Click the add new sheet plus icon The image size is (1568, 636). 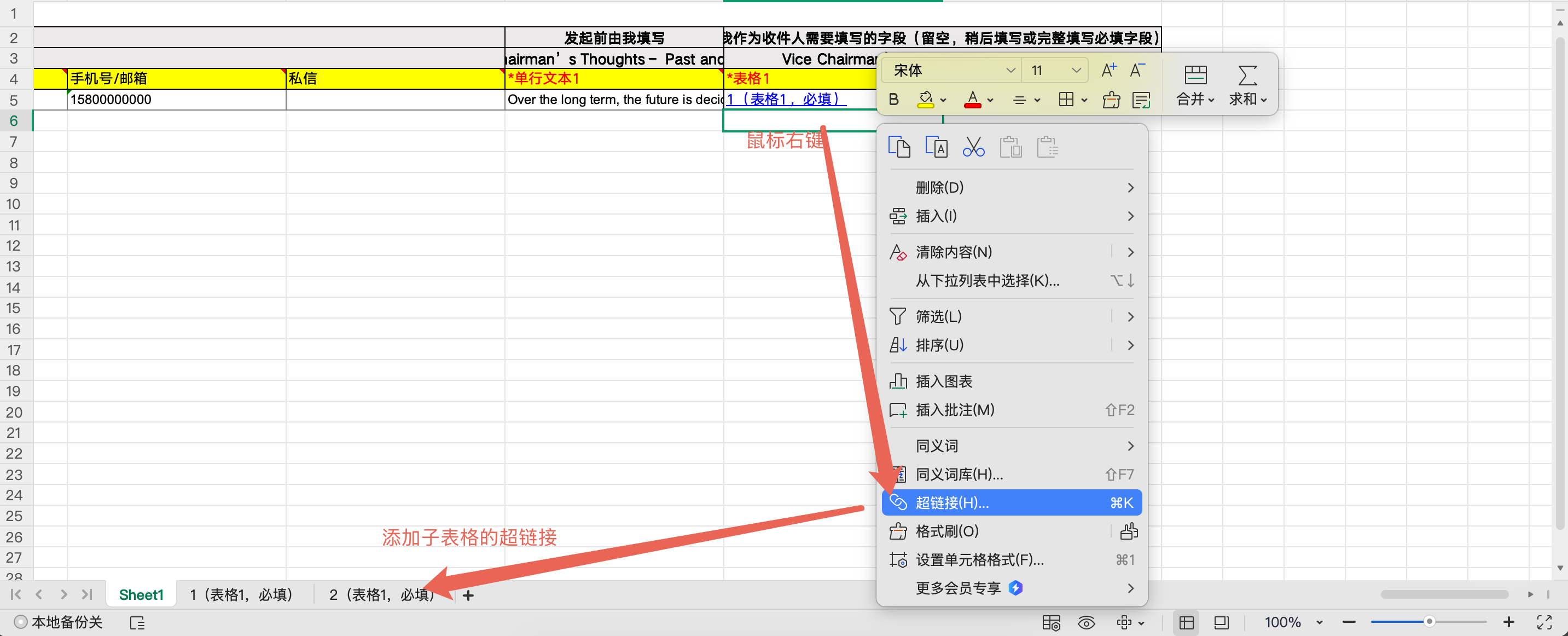[467, 595]
